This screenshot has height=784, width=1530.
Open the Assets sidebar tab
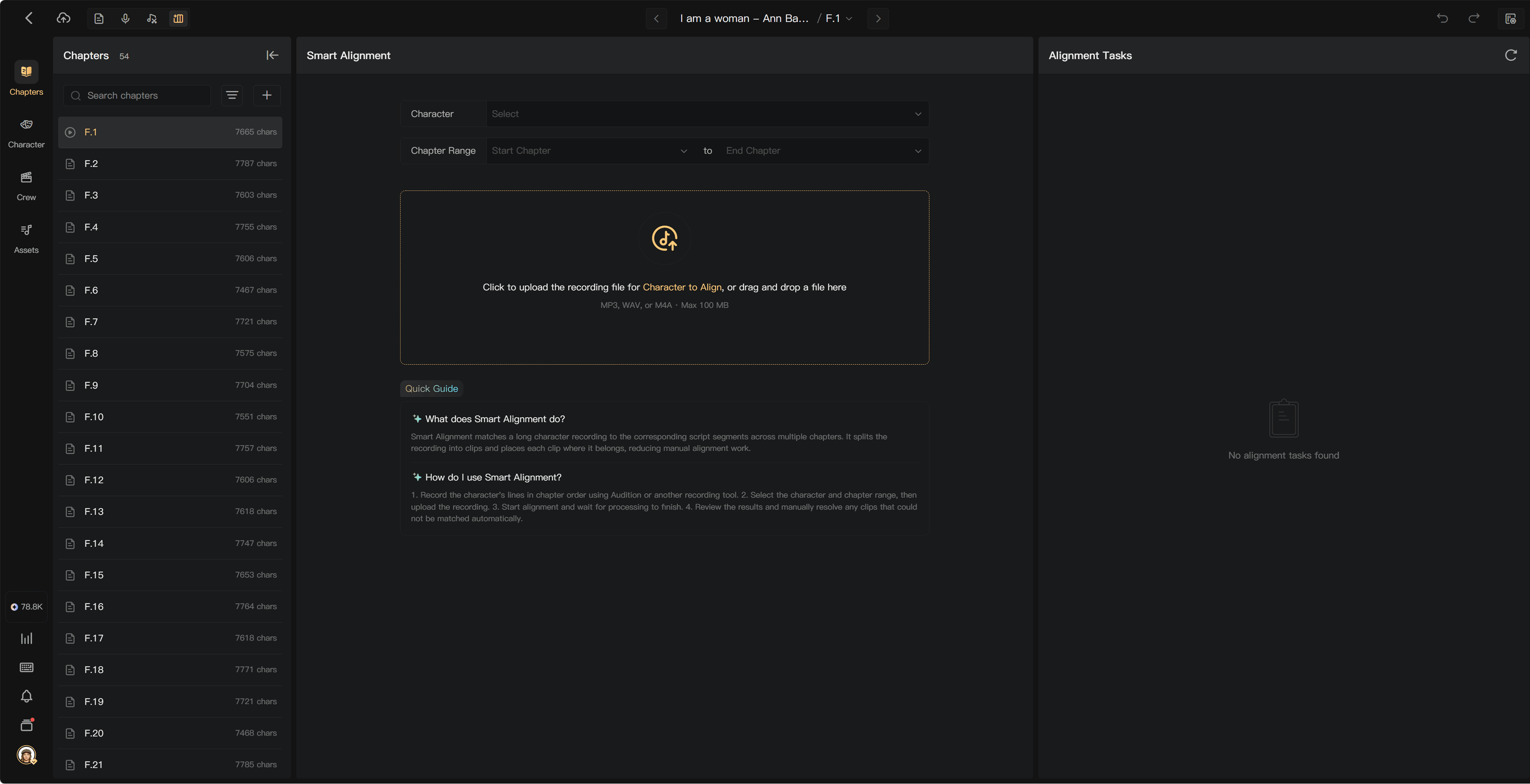click(26, 239)
